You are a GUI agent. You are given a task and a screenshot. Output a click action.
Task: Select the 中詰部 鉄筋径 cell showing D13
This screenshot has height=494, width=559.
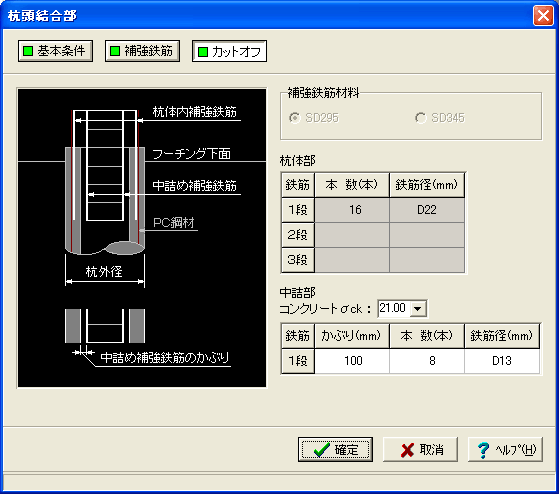502,361
